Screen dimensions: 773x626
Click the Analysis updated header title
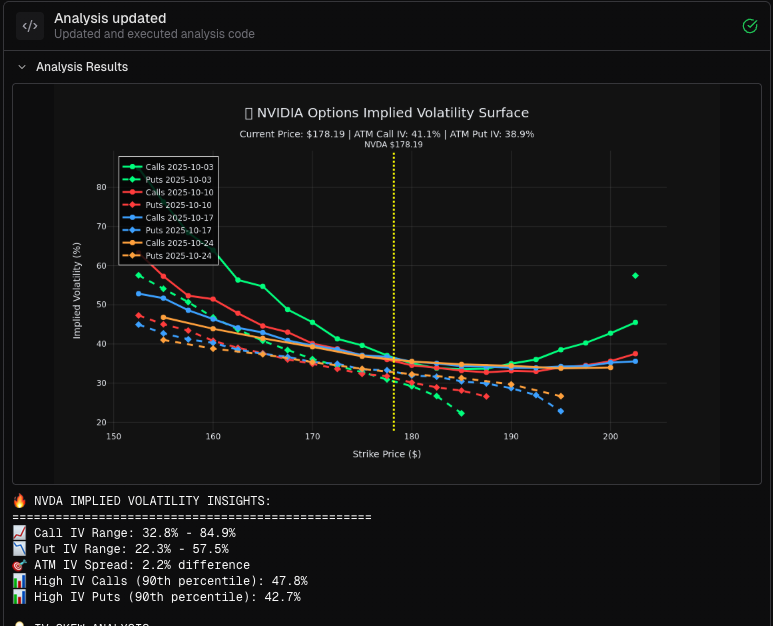pos(110,18)
